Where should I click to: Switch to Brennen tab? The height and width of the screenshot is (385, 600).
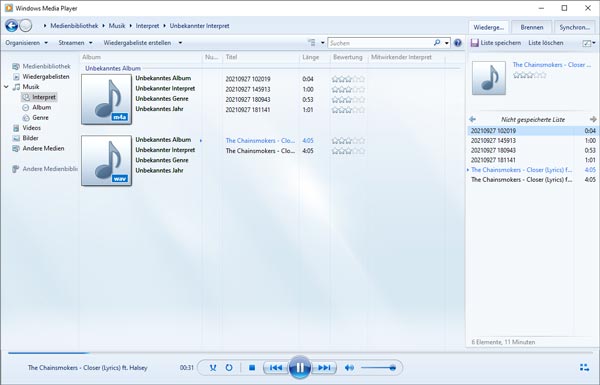click(x=532, y=27)
